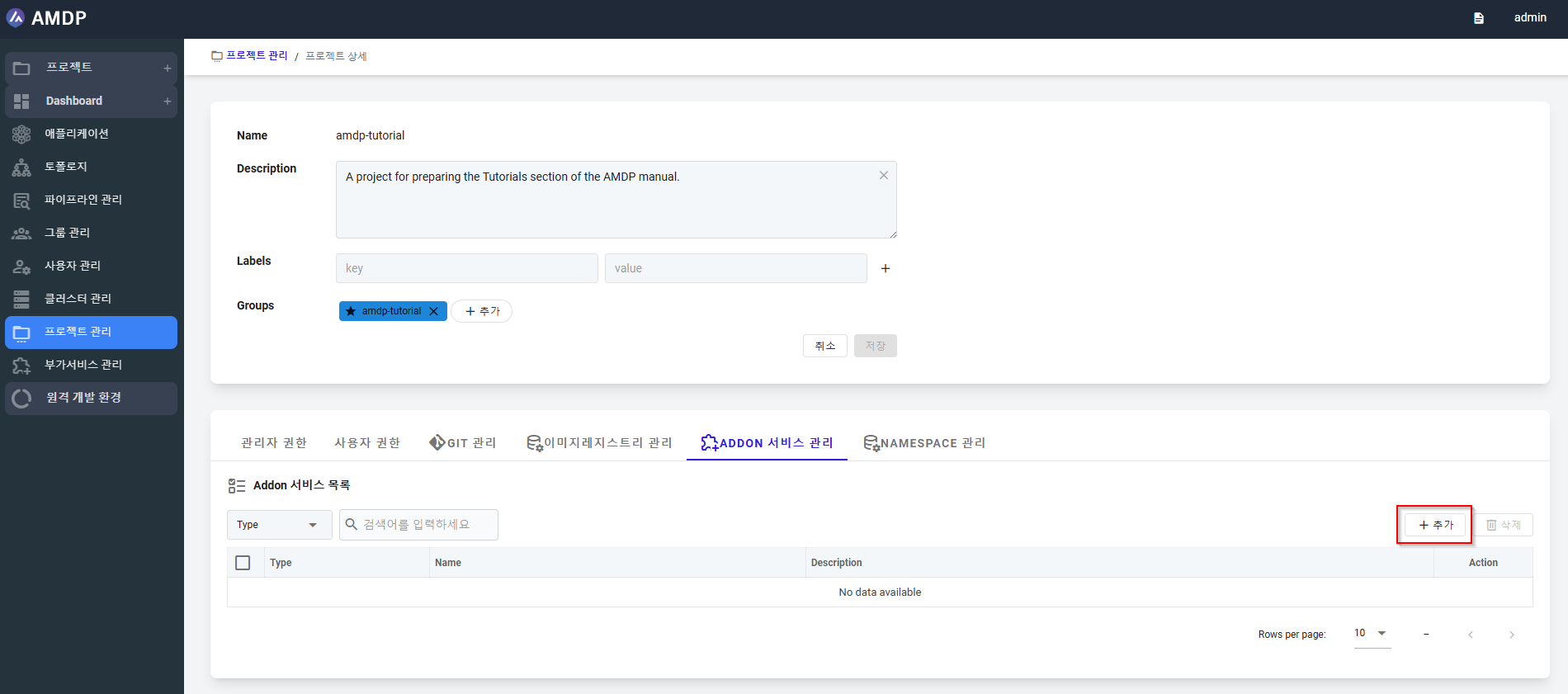
Task: Click the 취소 cancel button
Action: [x=825, y=346]
